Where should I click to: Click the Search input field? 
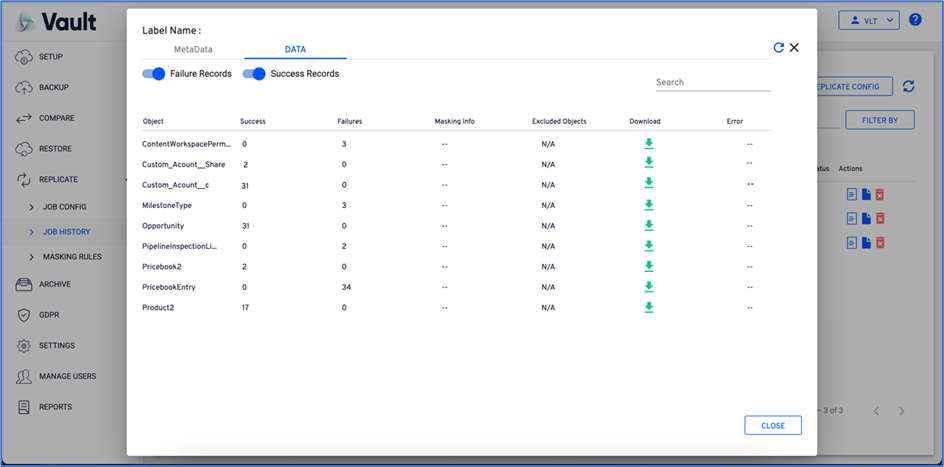[712, 82]
